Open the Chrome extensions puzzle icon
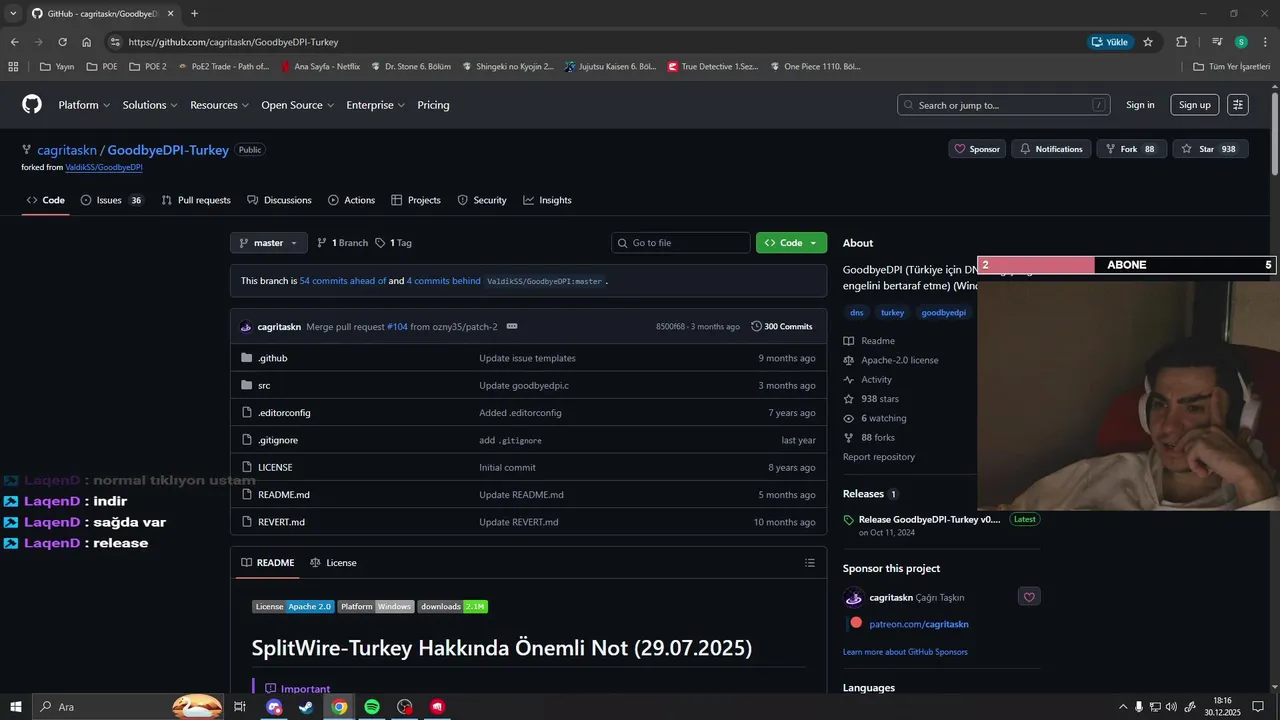This screenshot has height=720, width=1280. 1181,42
